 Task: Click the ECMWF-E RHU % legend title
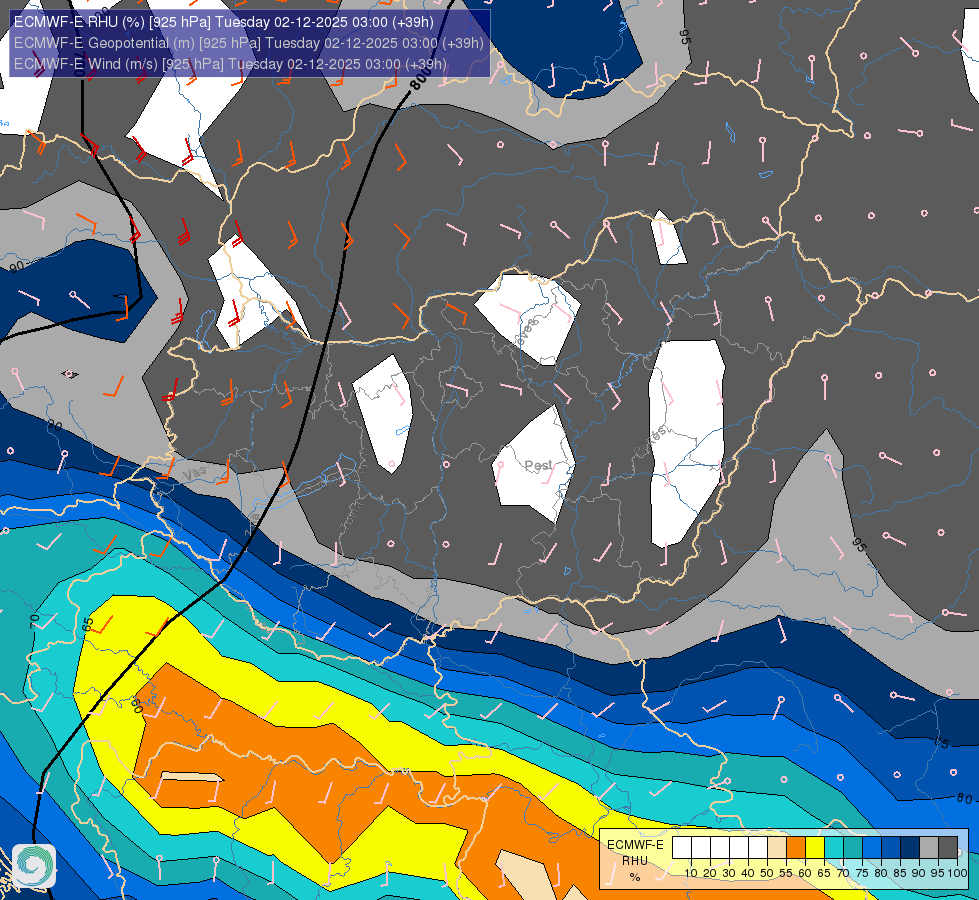635,861
